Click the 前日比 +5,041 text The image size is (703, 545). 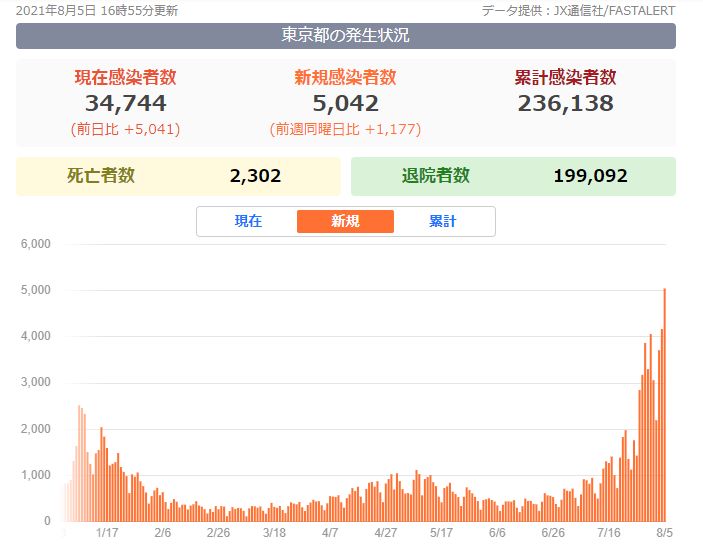[x=126, y=129]
